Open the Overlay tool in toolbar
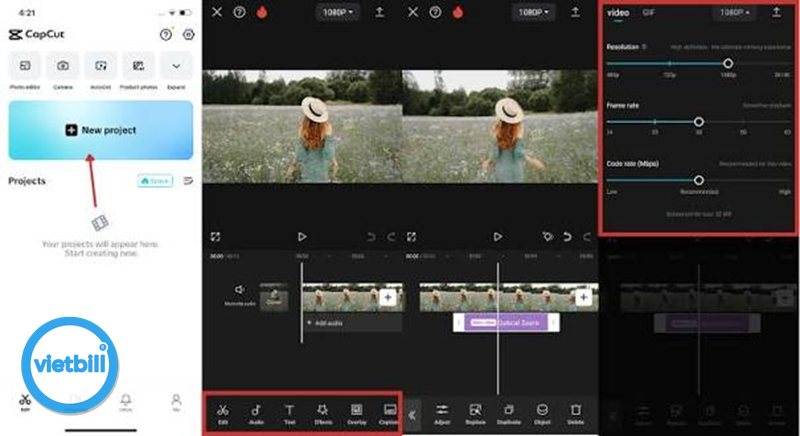 tap(357, 414)
